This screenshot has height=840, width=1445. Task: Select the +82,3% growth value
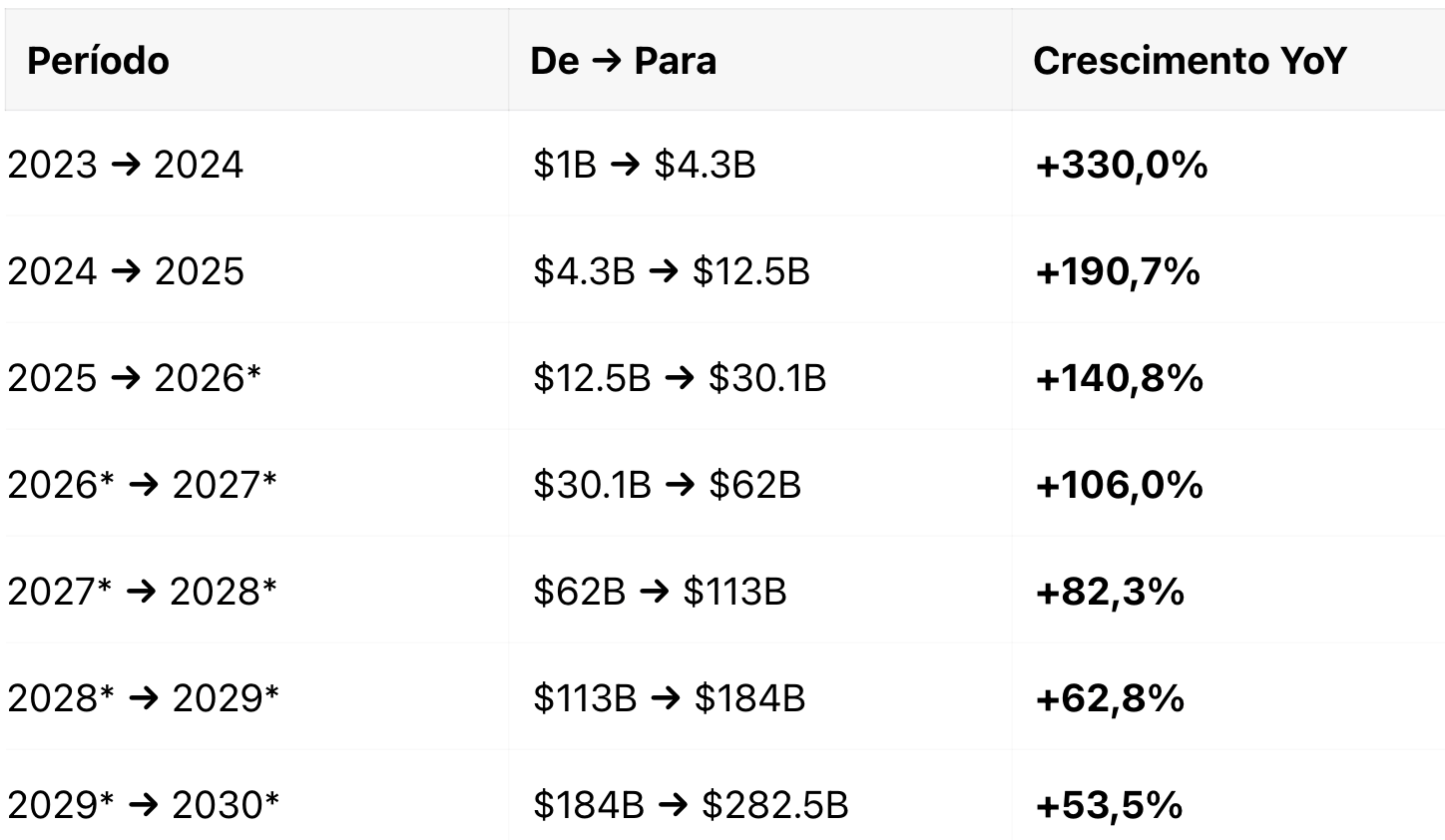pyautogui.click(x=1111, y=592)
